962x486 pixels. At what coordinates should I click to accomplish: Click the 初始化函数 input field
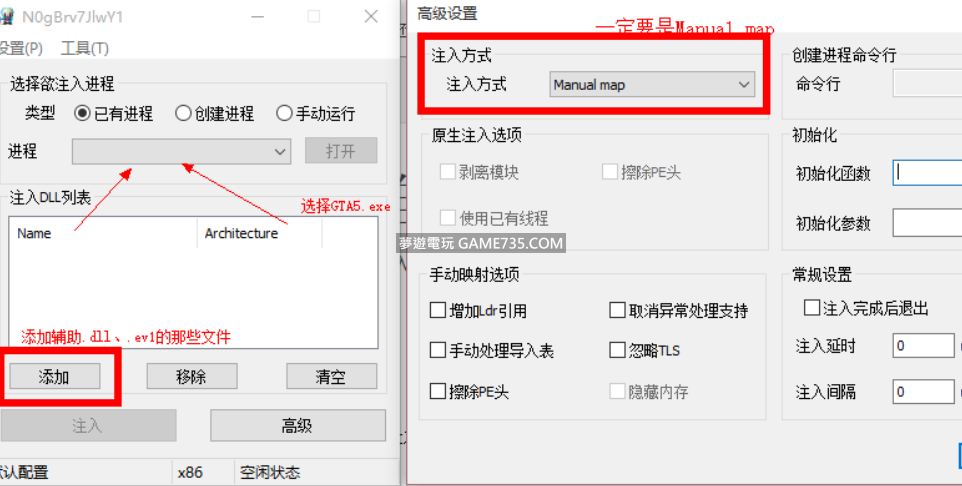coord(927,173)
